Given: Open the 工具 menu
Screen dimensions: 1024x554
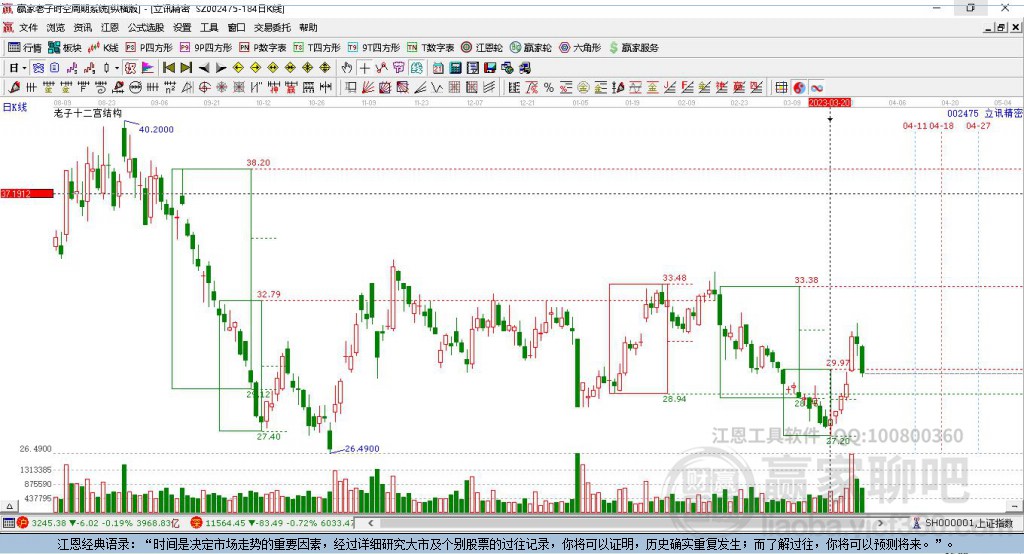Looking at the screenshot, I should click(209, 27).
